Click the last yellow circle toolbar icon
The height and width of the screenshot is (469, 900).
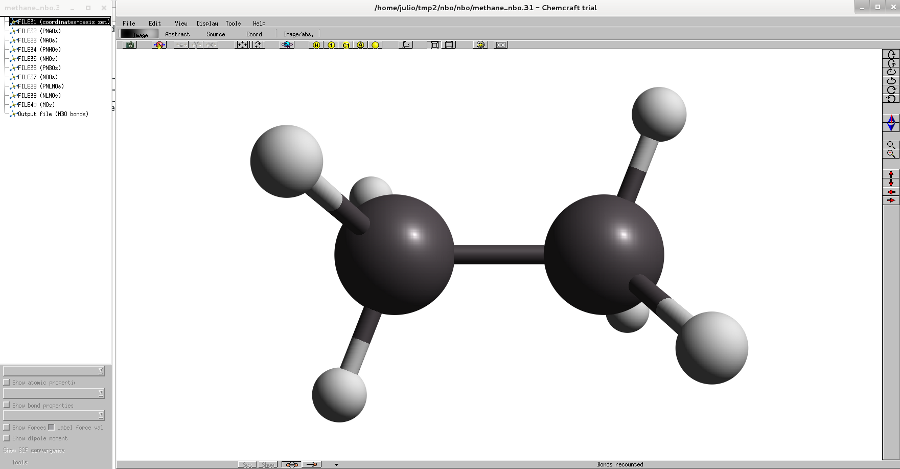pos(375,45)
